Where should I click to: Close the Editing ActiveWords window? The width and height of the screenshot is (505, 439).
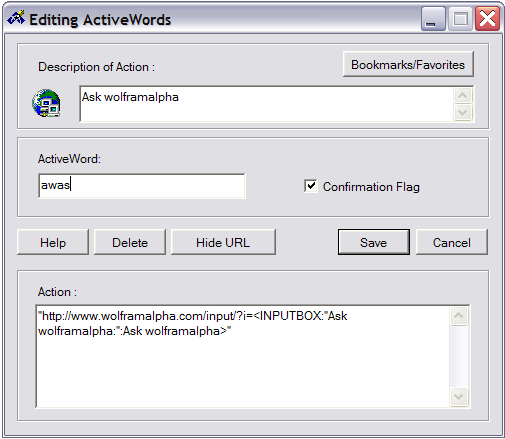click(x=487, y=19)
